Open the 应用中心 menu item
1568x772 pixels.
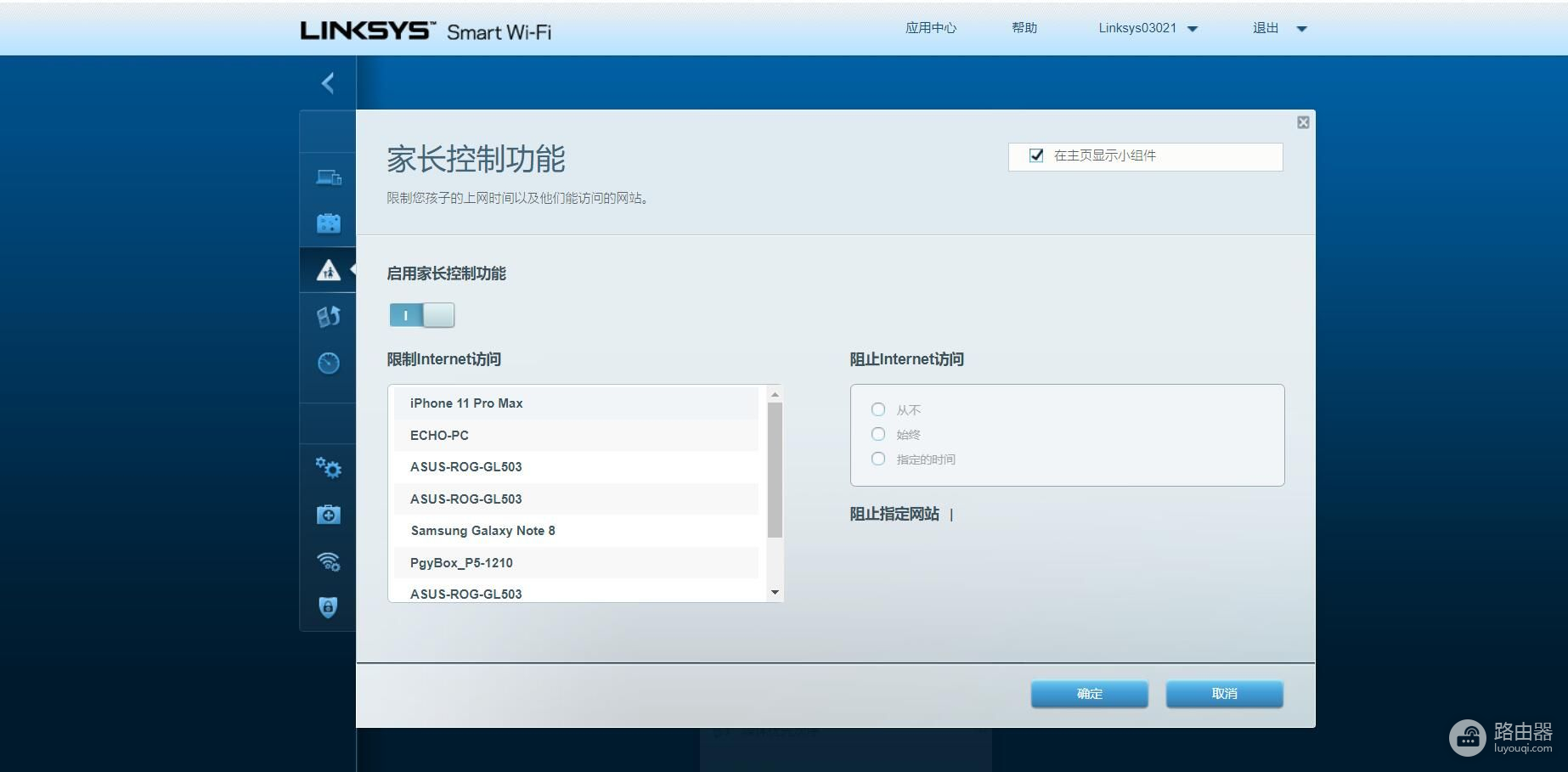[x=930, y=28]
